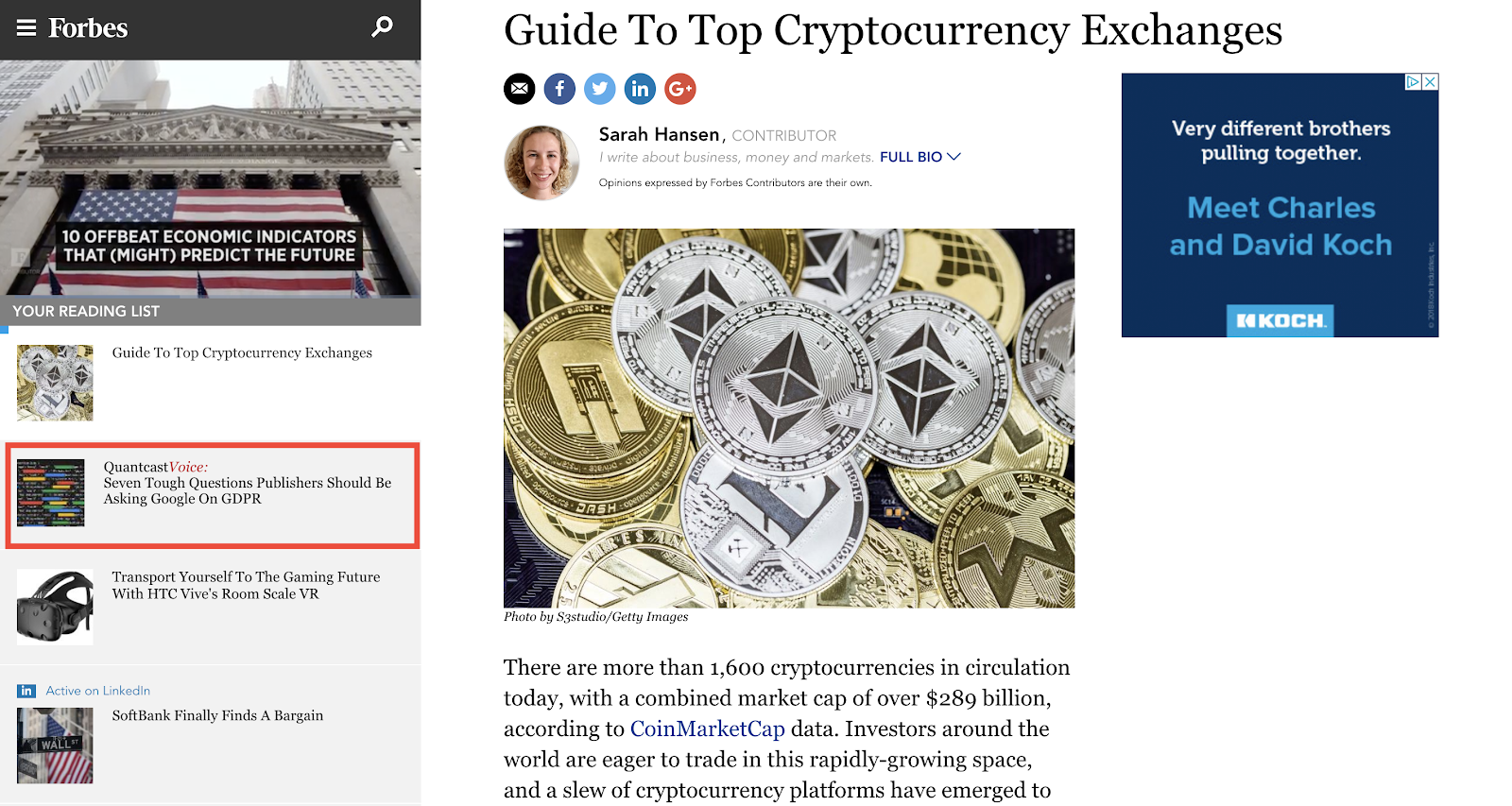Share article on Google Plus
Image resolution: width=1512 pixels, height=806 pixels.
click(680, 89)
